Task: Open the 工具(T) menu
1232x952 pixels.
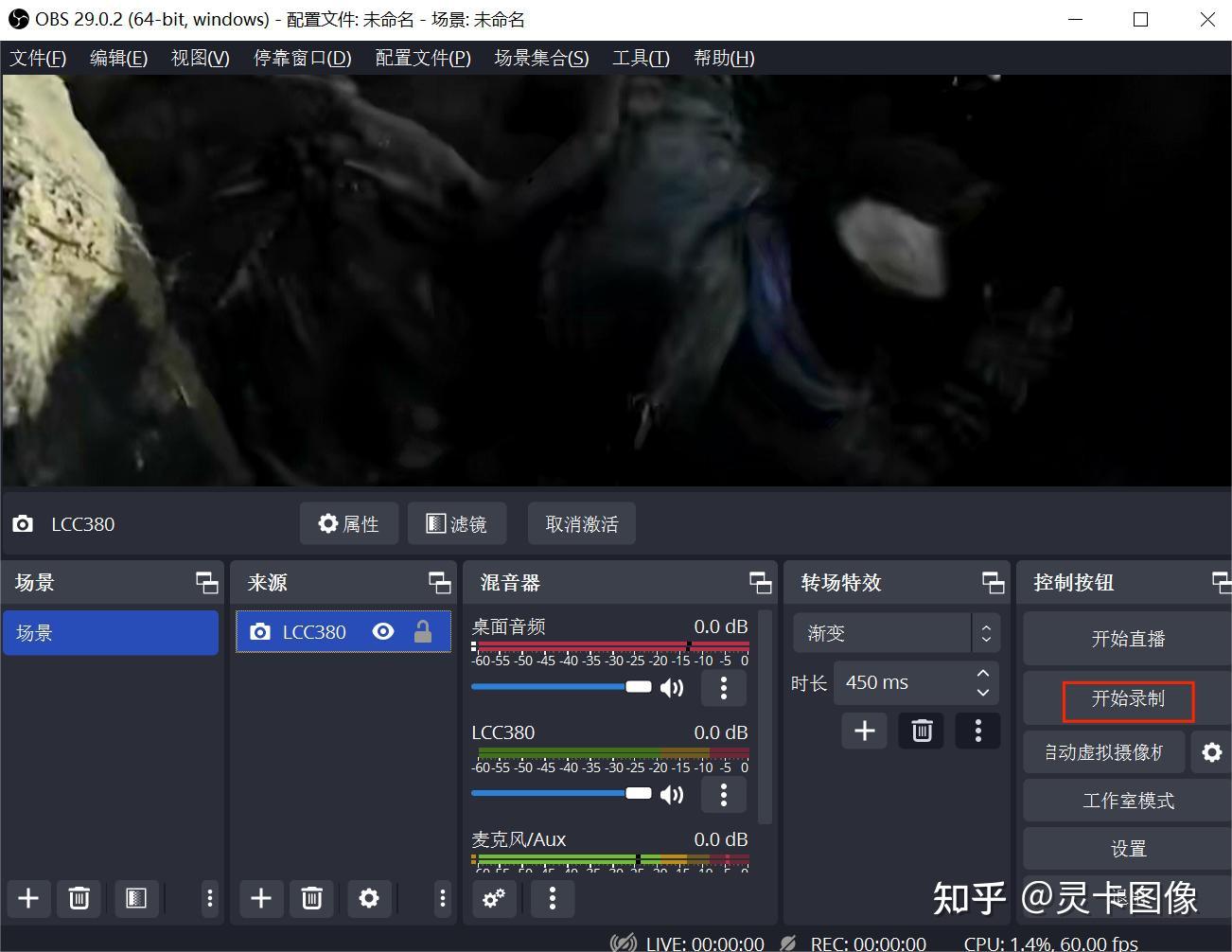Action: coord(641,58)
